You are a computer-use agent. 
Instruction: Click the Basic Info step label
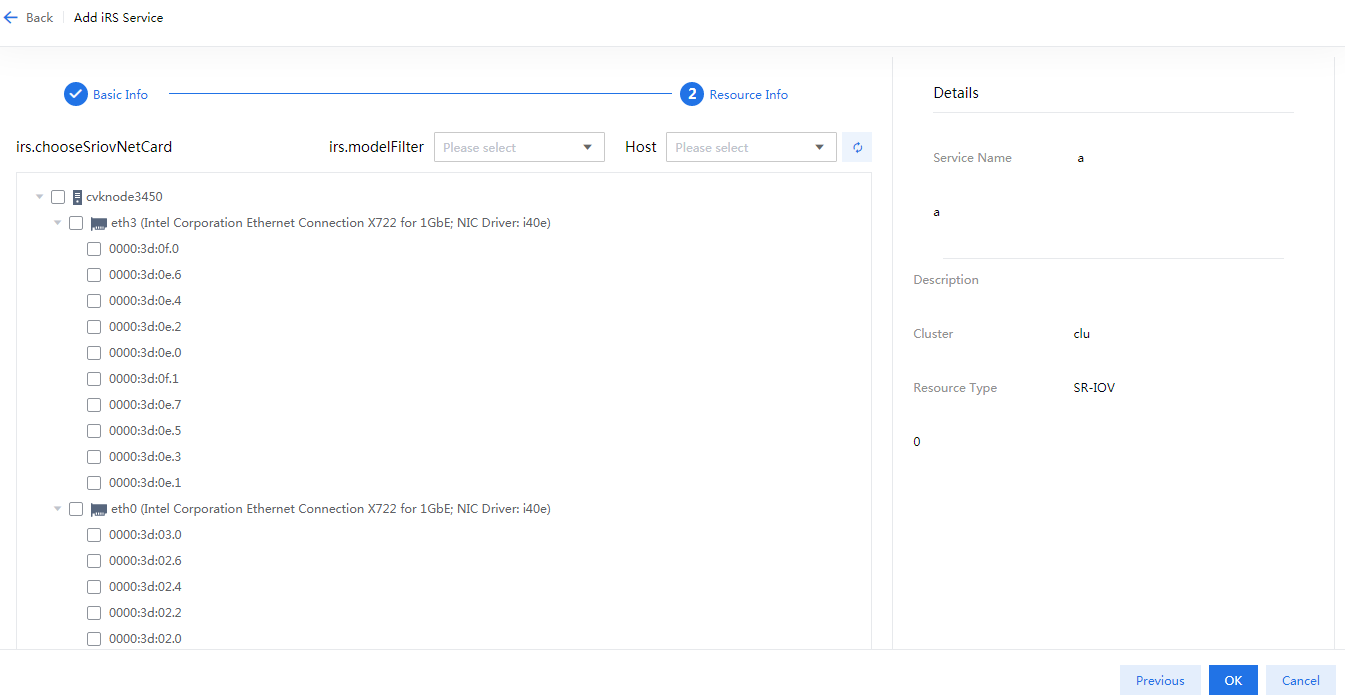(120, 95)
